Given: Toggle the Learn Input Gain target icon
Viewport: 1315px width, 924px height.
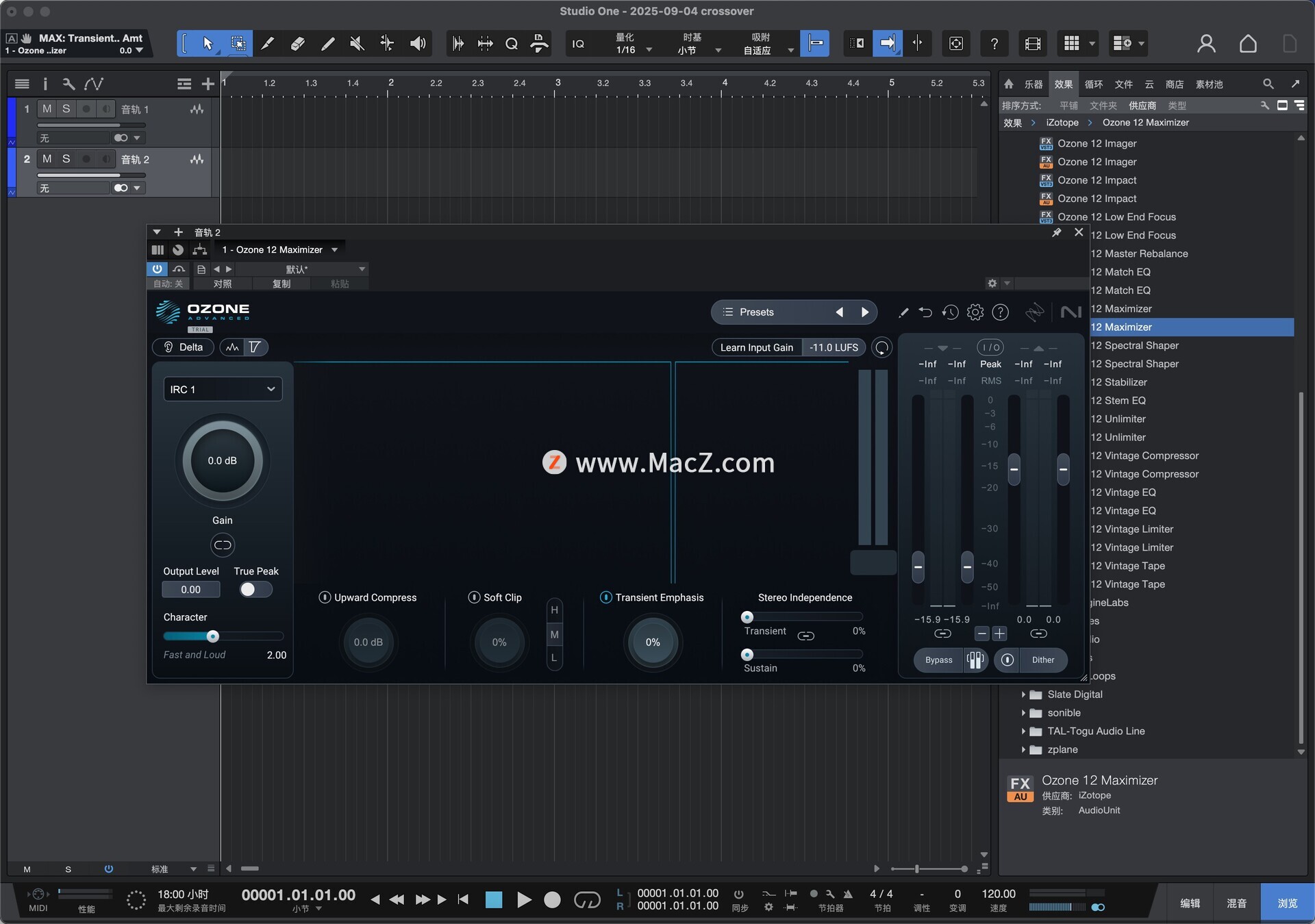Looking at the screenshot, I should [882, 348].
